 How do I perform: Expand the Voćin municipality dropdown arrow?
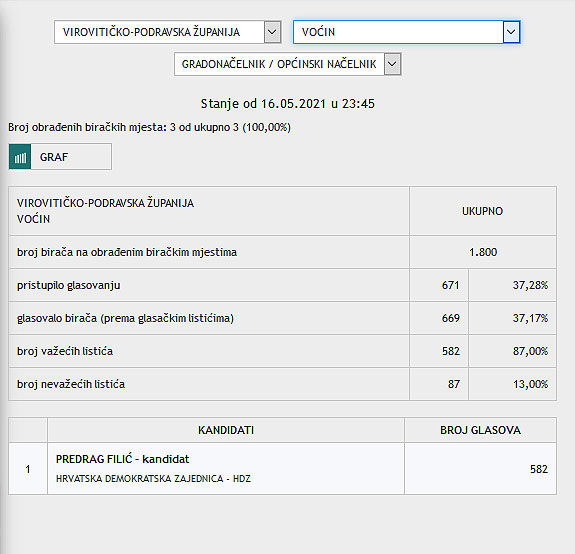click(511, 32)
